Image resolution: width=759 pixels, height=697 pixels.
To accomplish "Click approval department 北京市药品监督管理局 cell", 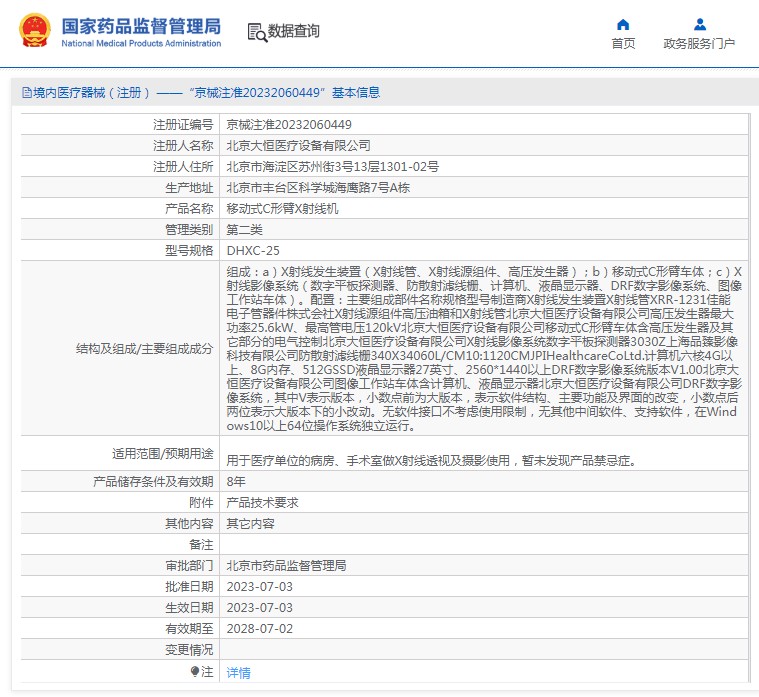I will coord(286,565).
